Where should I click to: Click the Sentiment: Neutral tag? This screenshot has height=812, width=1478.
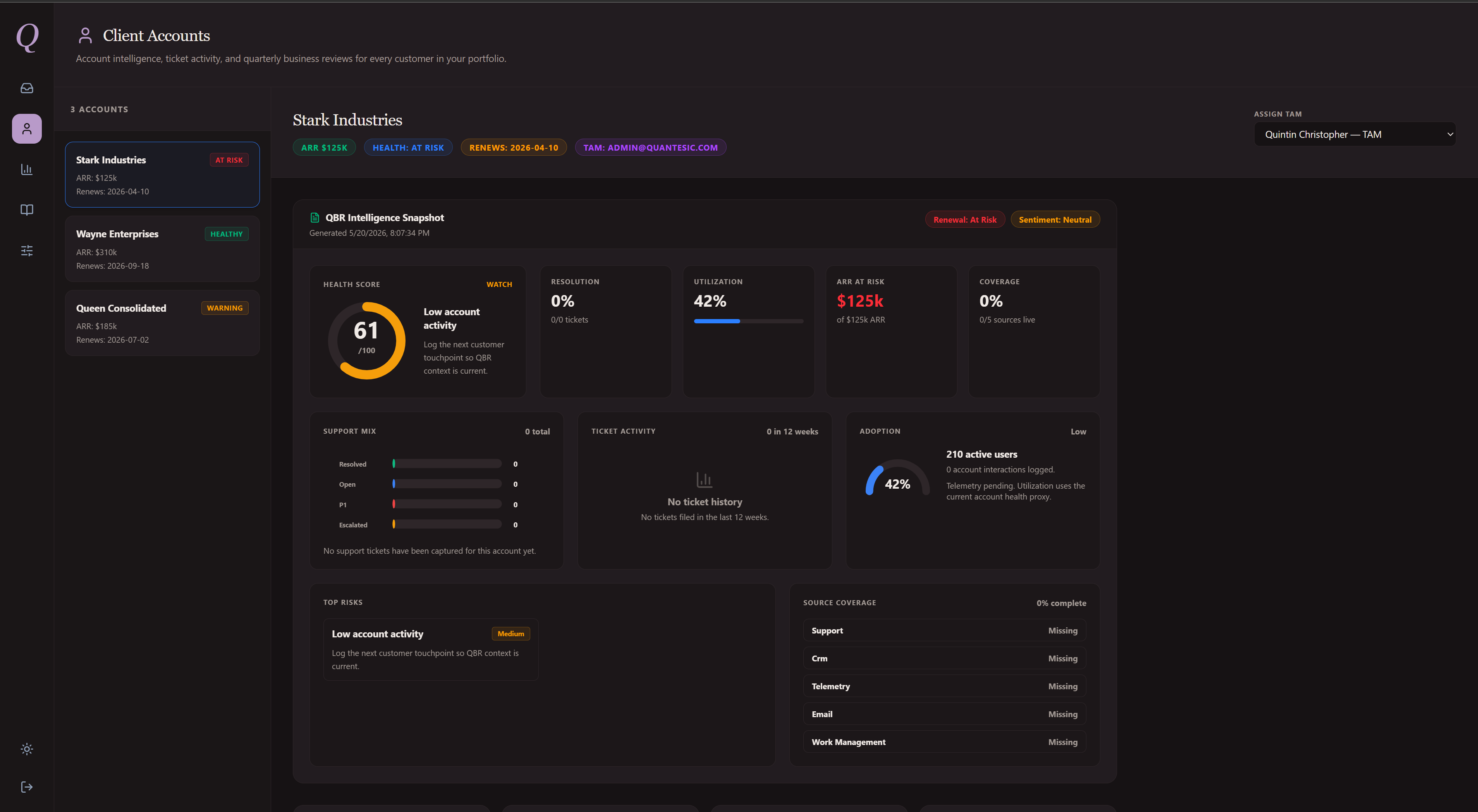1055,220
